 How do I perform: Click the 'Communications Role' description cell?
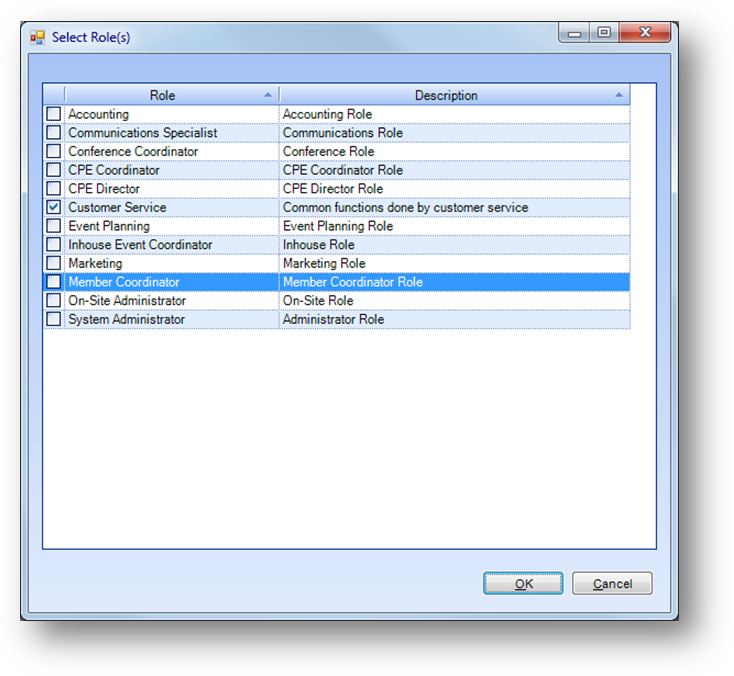[x=455, y=132]
